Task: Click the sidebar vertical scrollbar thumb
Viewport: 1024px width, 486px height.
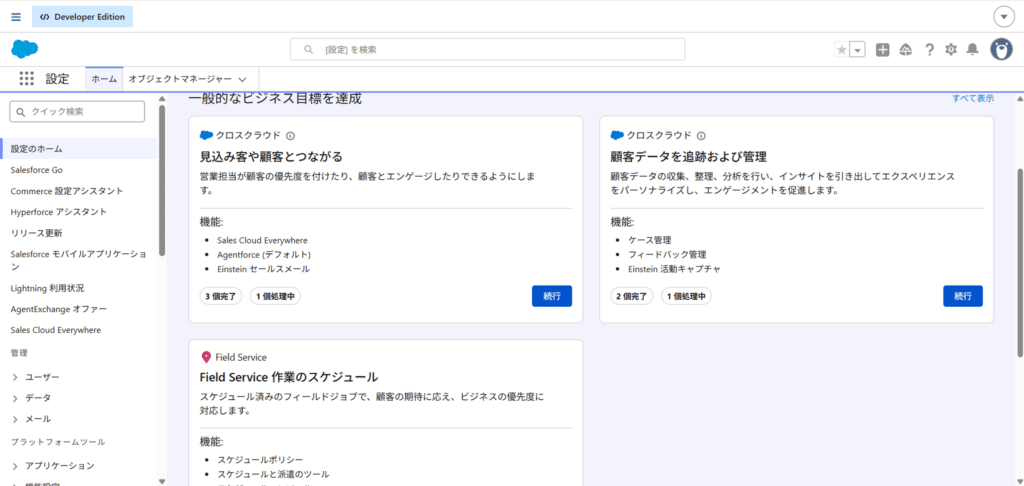Action: (162, 181)
